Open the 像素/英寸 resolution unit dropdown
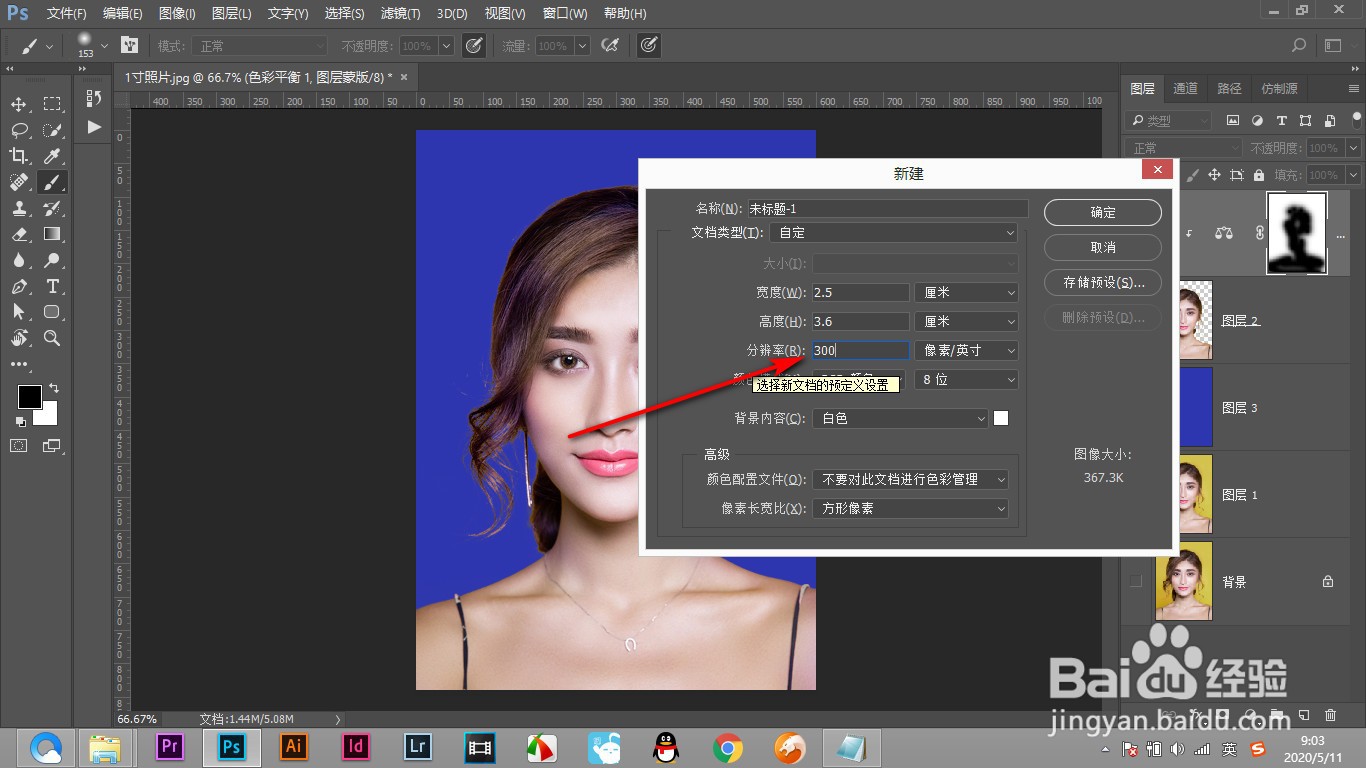Viewport: 1366px width, 768px height. 966,351
